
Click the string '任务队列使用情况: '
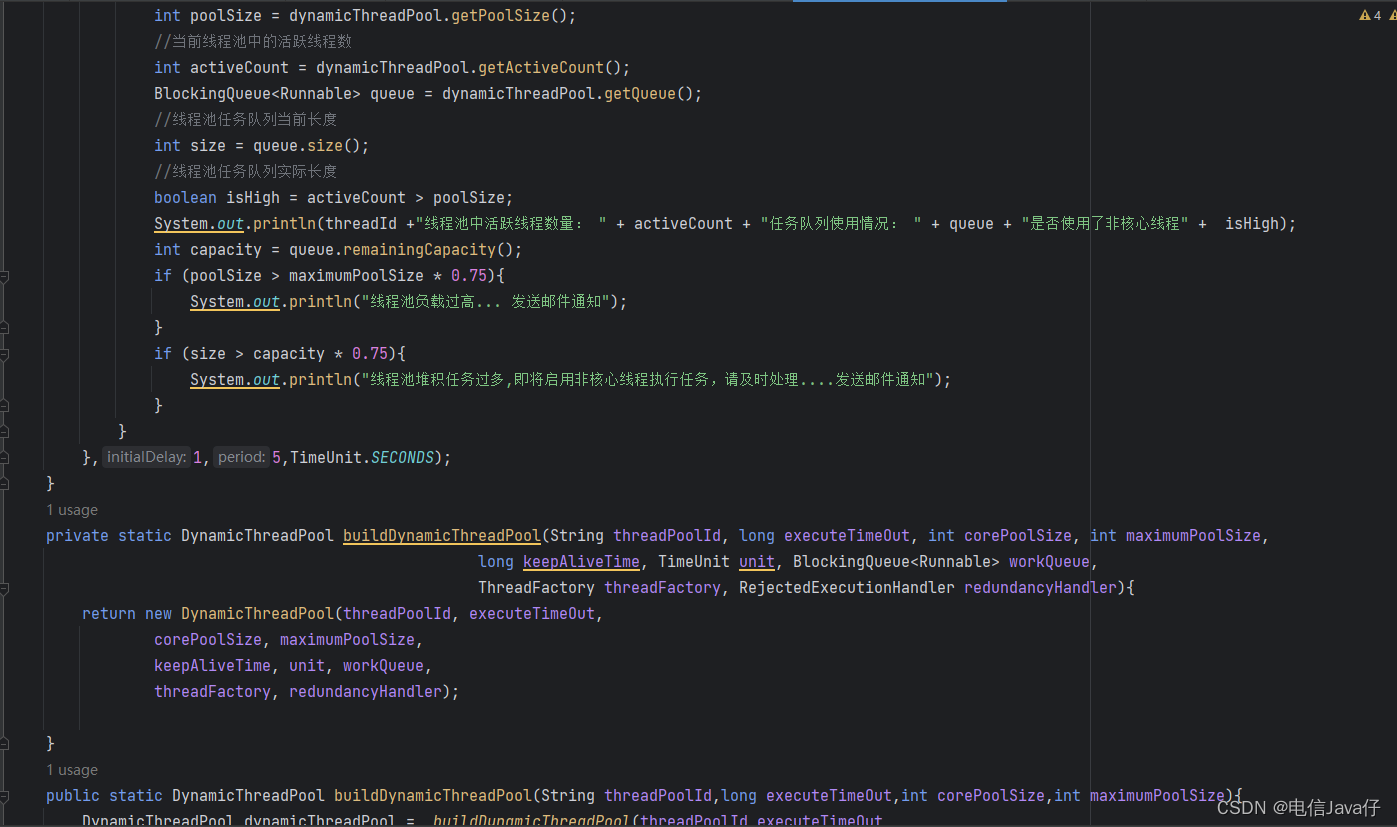(841, 224)
